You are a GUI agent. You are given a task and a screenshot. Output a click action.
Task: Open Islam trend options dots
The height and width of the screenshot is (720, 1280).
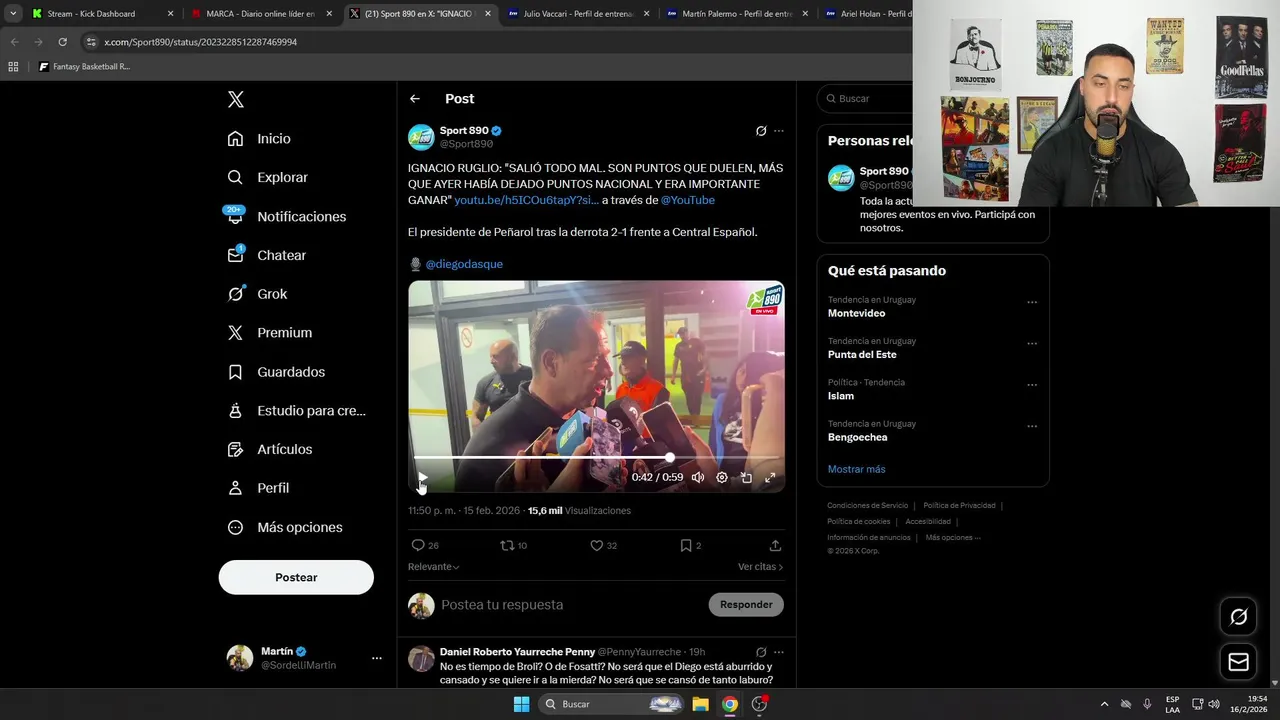1032,384
